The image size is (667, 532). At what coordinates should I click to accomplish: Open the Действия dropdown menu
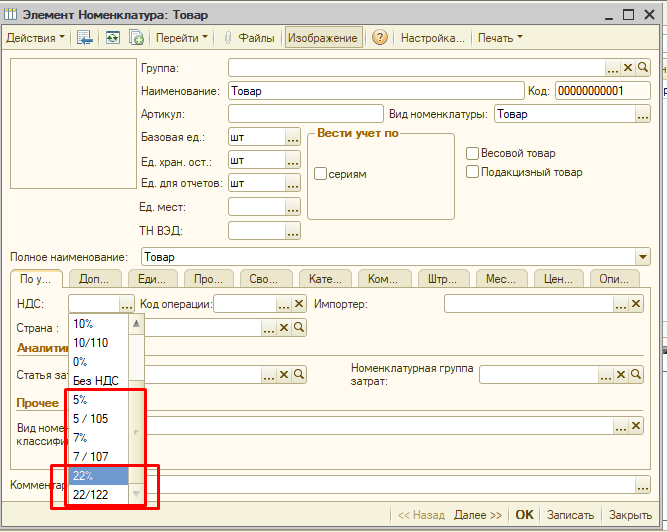(x=35, y=38)
